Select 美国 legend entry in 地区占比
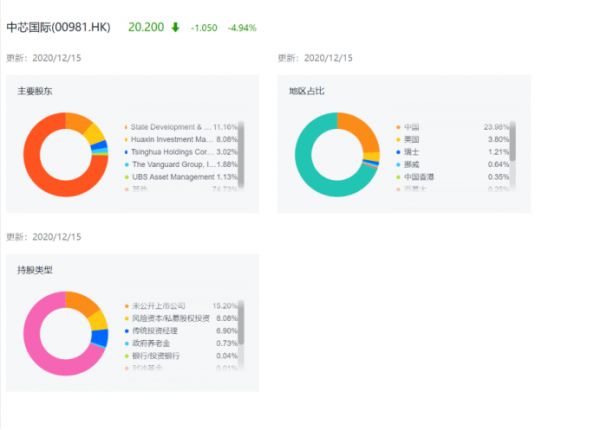Image resolution: width=600 pixels, height=430 pixels. click(413, 140)
